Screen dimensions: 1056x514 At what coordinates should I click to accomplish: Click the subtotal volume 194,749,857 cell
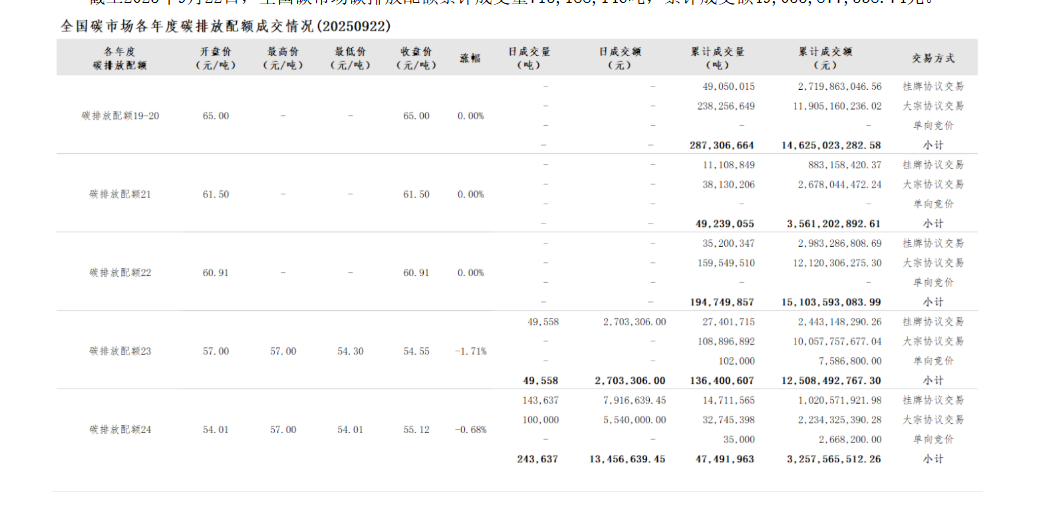pos(721,302)
